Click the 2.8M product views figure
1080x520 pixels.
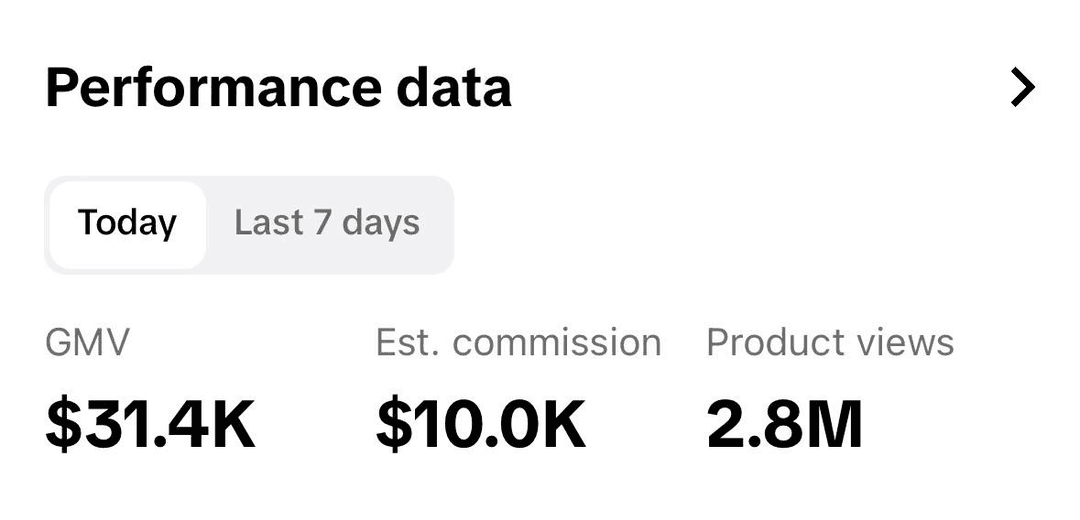[x=784, y=423]
